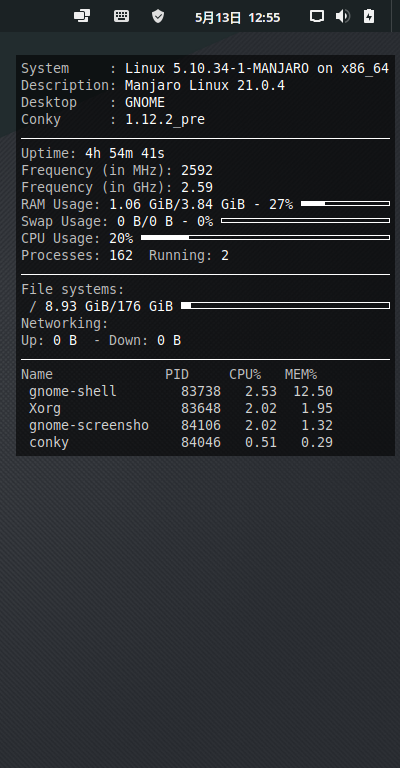Click the CPU Usage 20% value

coord(121,239)
